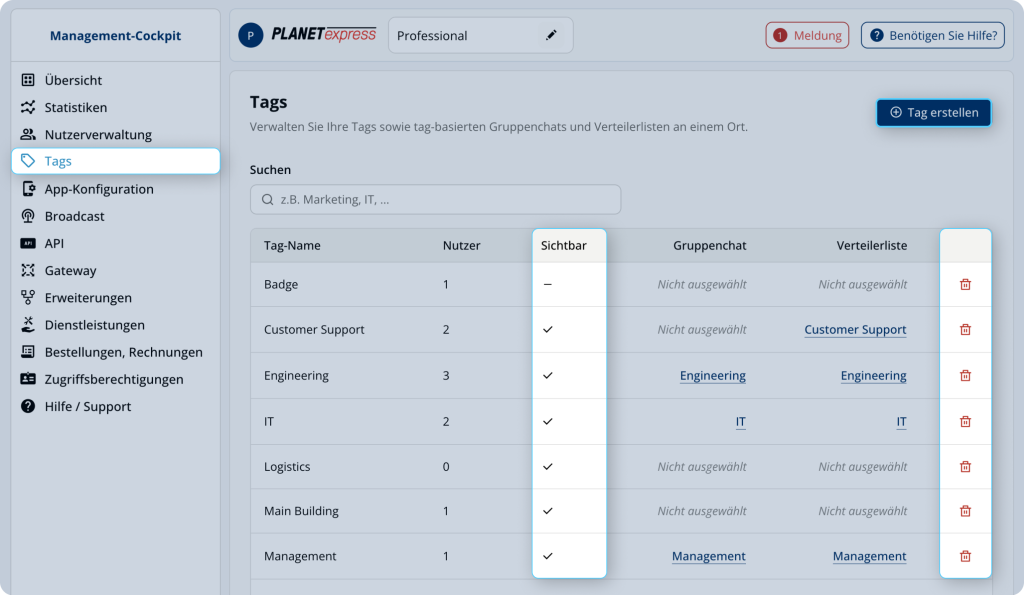The height and width of the screenshot is (595, 1024).
Task: Click the Gruppenchat column header
Action: click(x=710, y=246)
